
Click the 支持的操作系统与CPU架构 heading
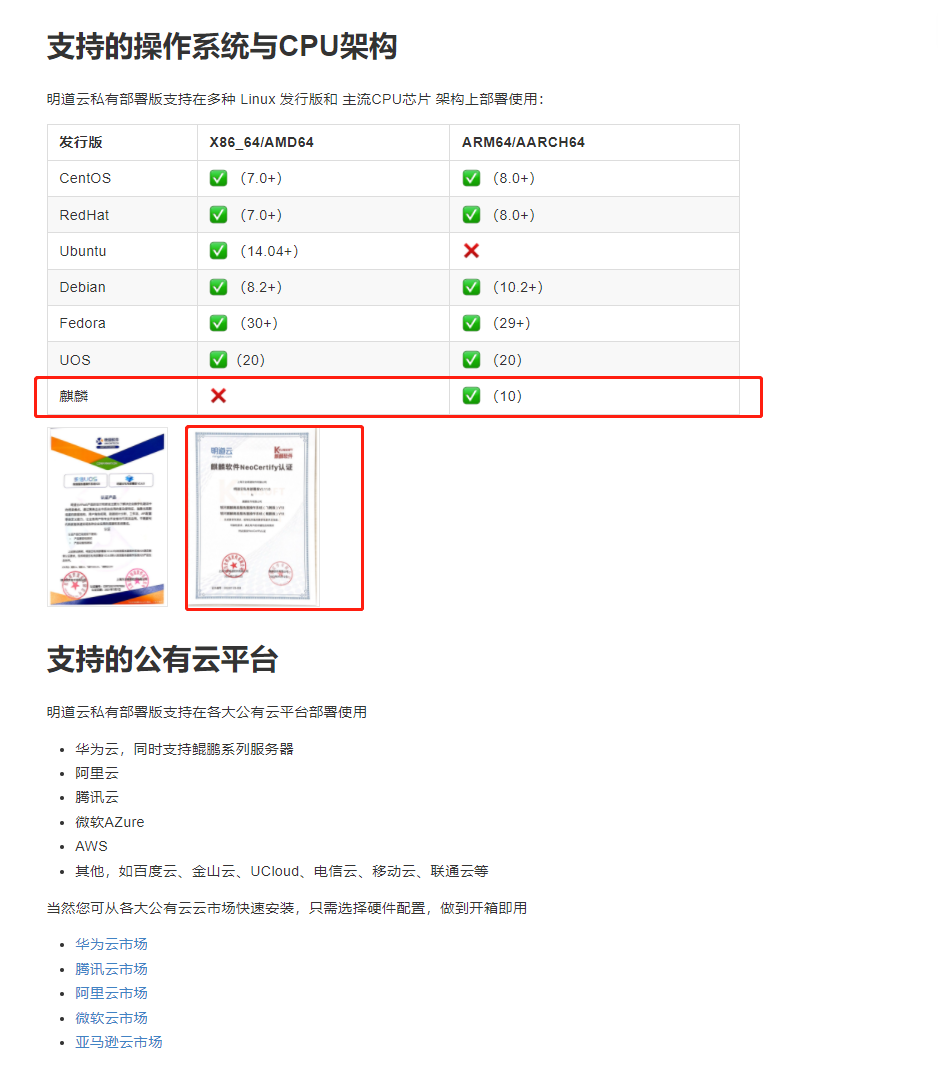(x=222, y=46)
